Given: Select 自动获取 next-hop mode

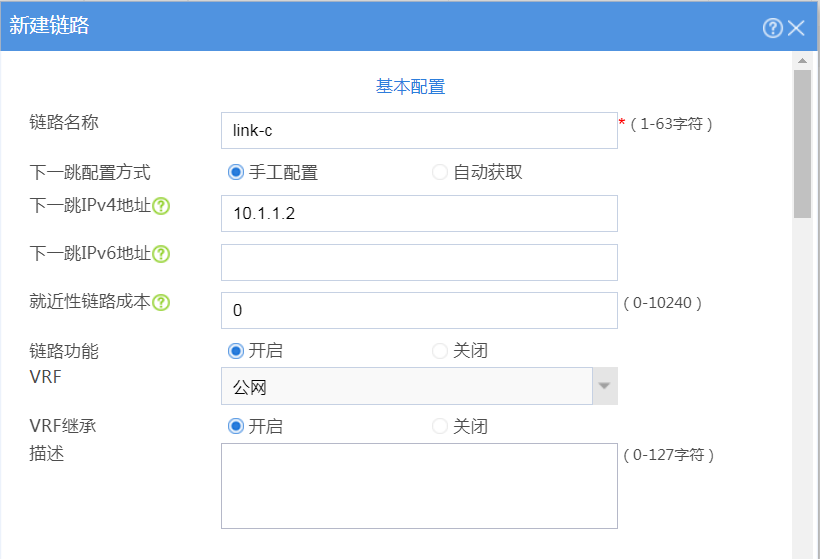Looking at the screenshot, I should click(440, 172).
